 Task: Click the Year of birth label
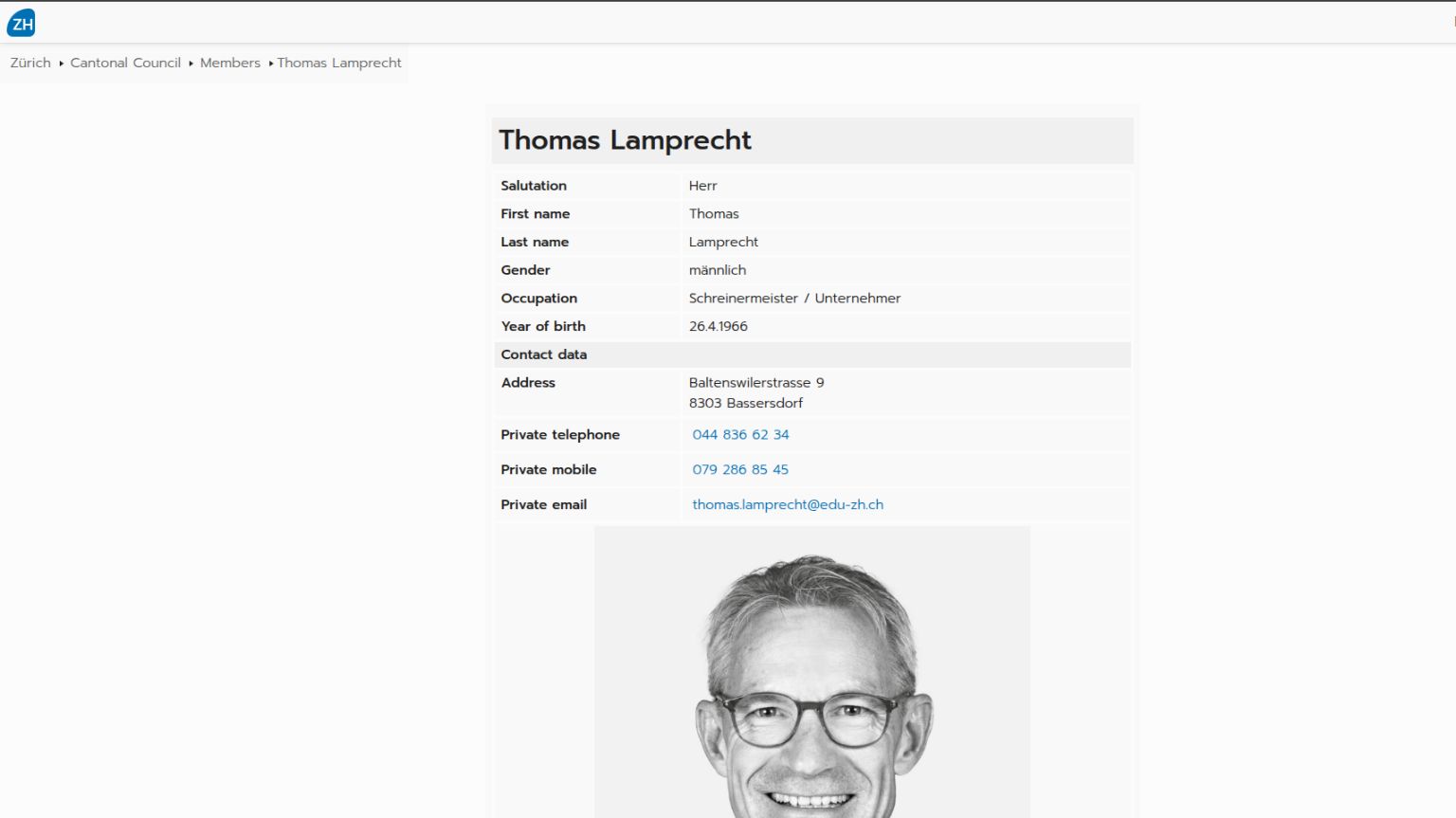[x=543, y=326]
